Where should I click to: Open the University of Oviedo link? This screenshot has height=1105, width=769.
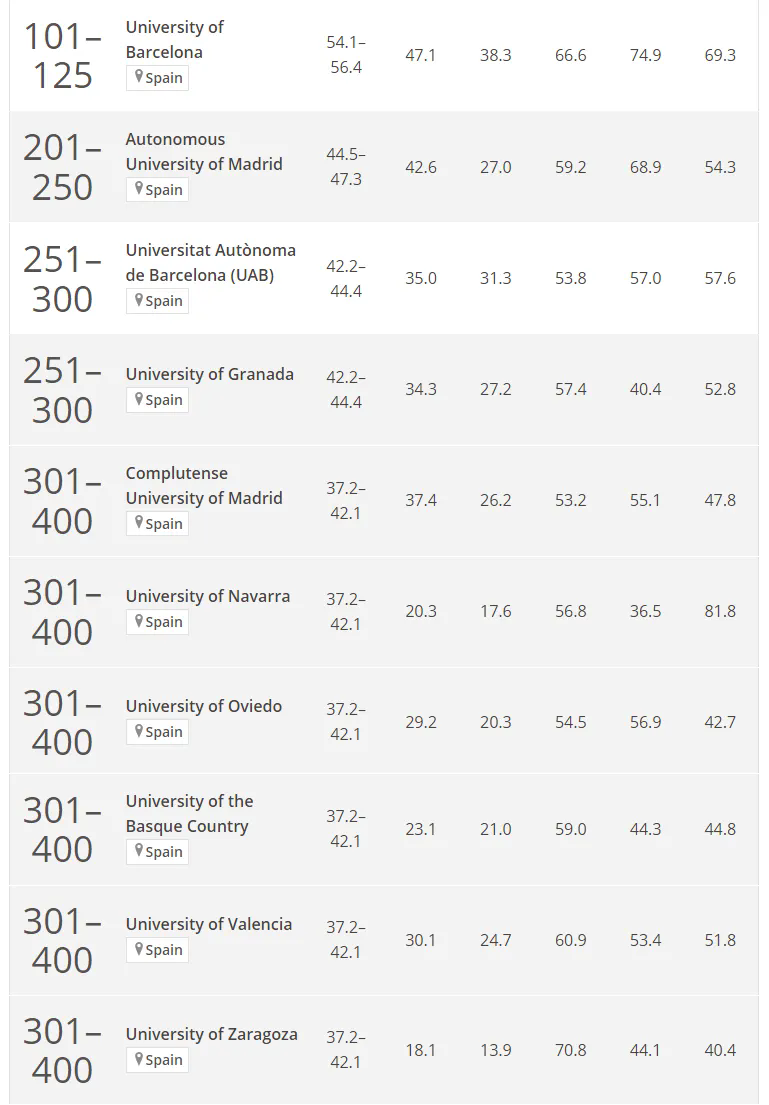click(x=204, y=706)
